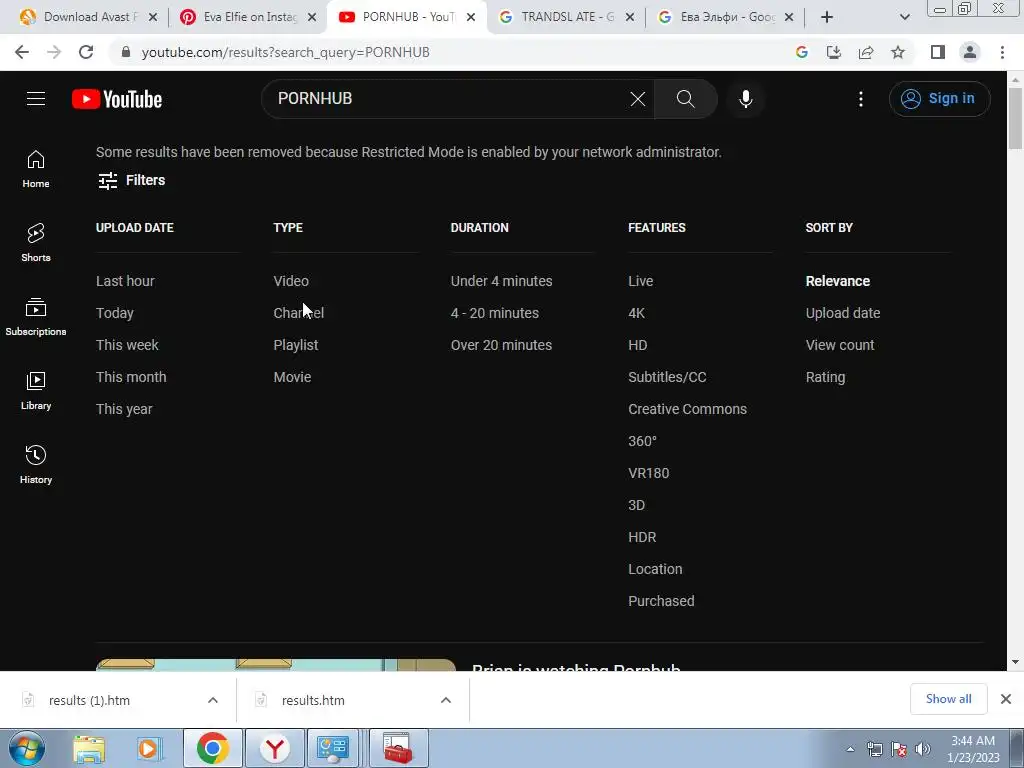
Task: Open Subscriptions from the sidebar
Action: coord(36,317)
